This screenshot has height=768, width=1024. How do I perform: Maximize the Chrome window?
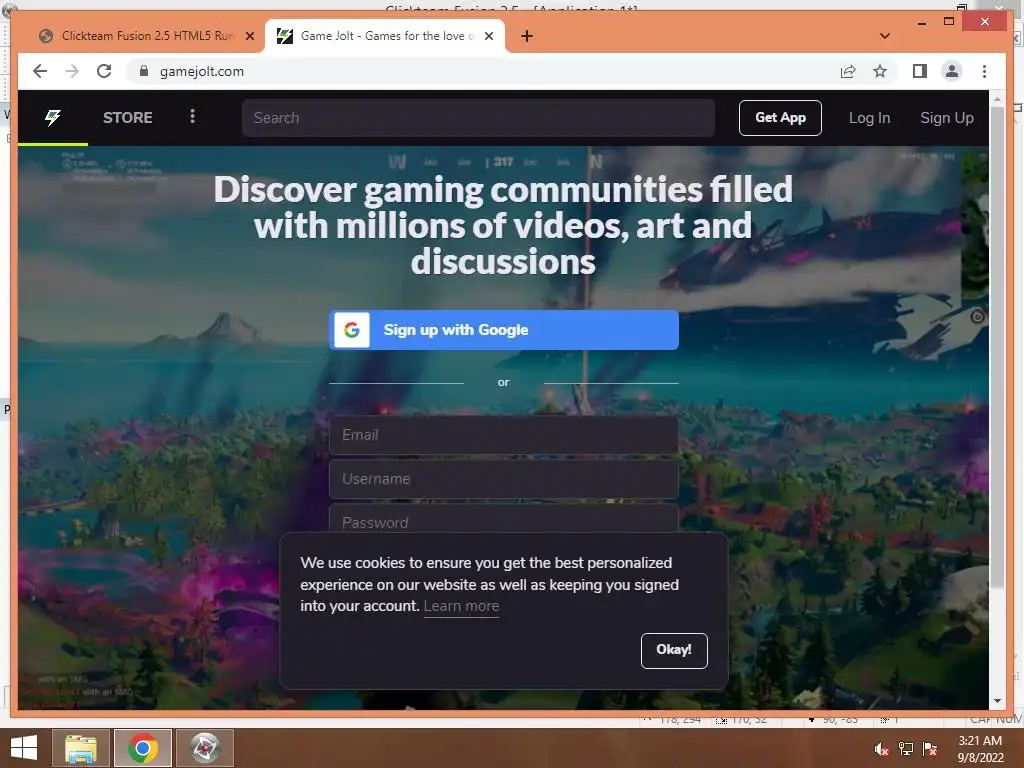[x=949, y=22]
